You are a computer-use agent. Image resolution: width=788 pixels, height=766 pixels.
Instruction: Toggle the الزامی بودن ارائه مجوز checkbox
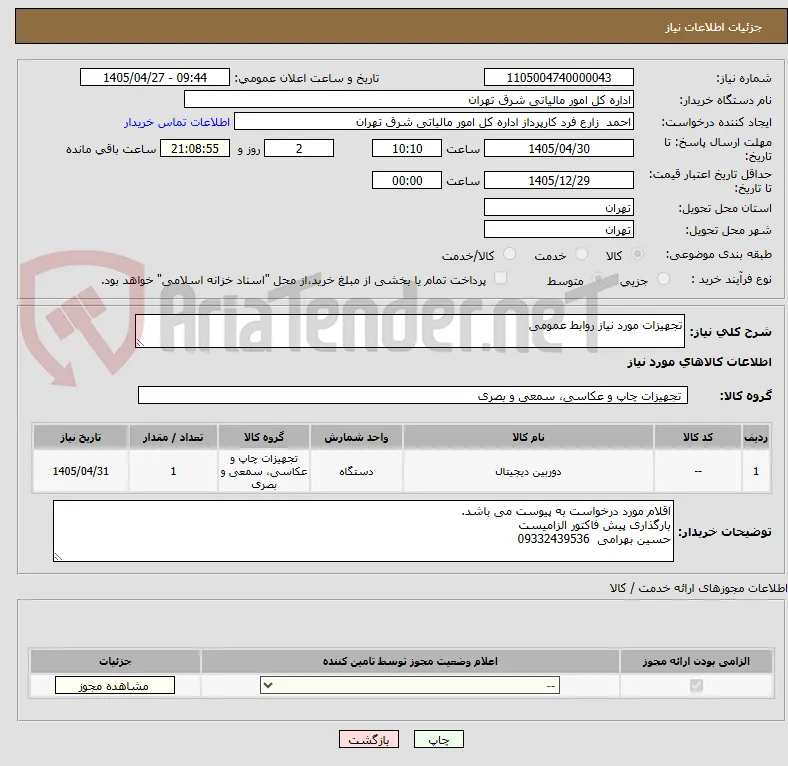coord(696,686)
